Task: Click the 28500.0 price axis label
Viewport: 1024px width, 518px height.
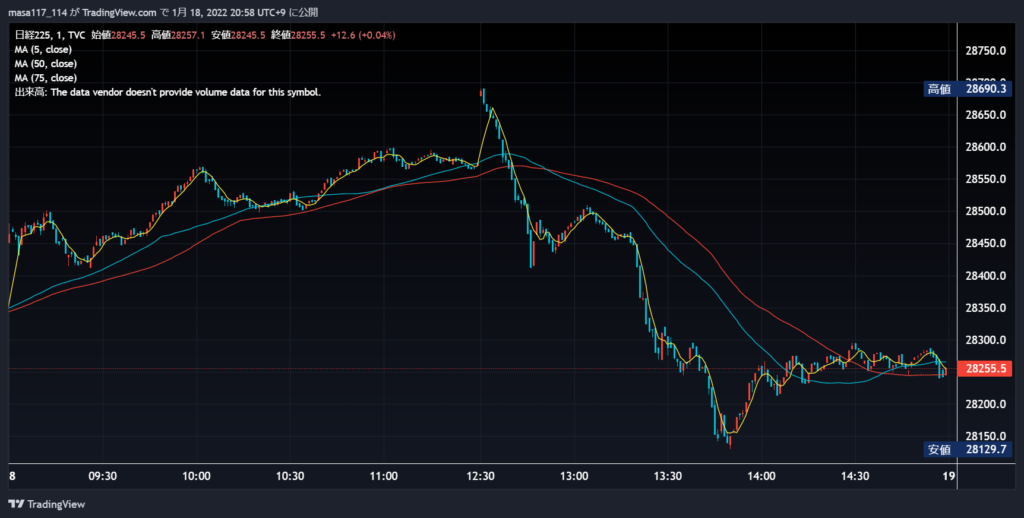Action: tap(985, 212)
